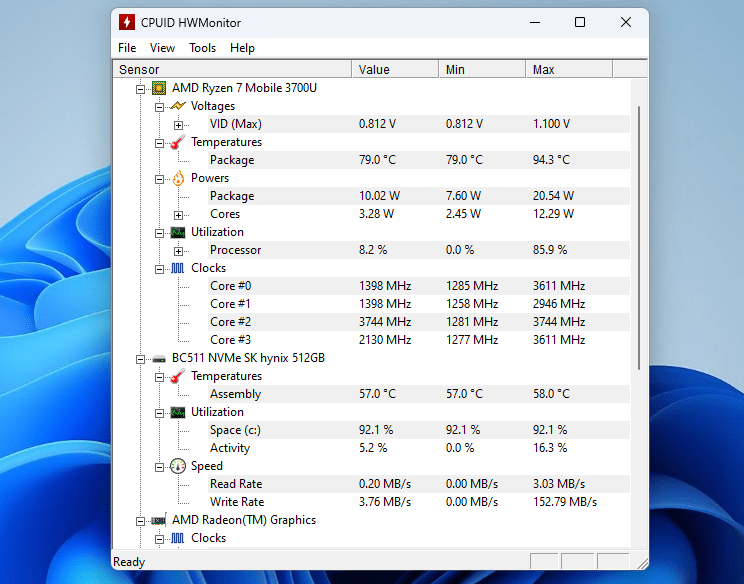744x584 pixels.
Task: Collapse the CPU Voltages group
Action: 159,107
